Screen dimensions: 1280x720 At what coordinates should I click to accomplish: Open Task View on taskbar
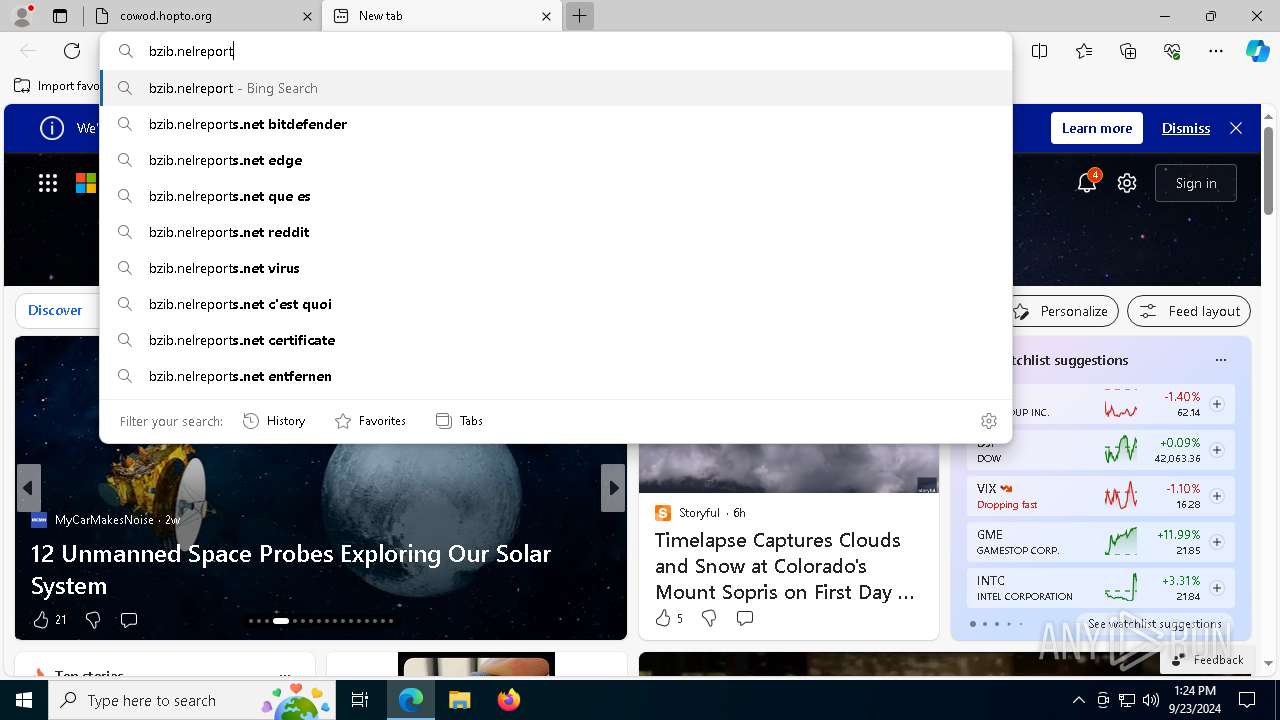(x=360, y=700)
